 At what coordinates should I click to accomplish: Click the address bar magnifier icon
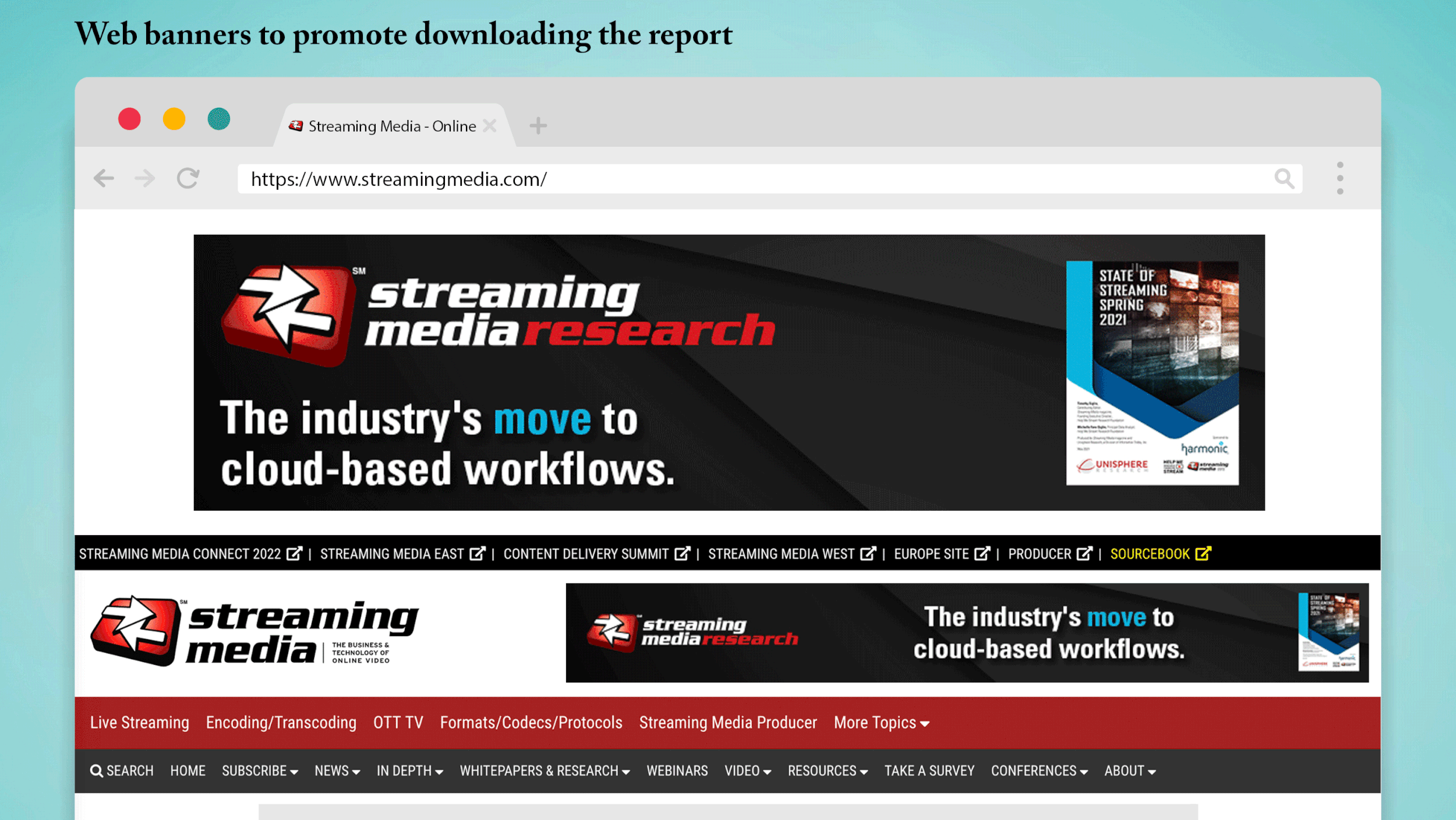pos(1284,179)
